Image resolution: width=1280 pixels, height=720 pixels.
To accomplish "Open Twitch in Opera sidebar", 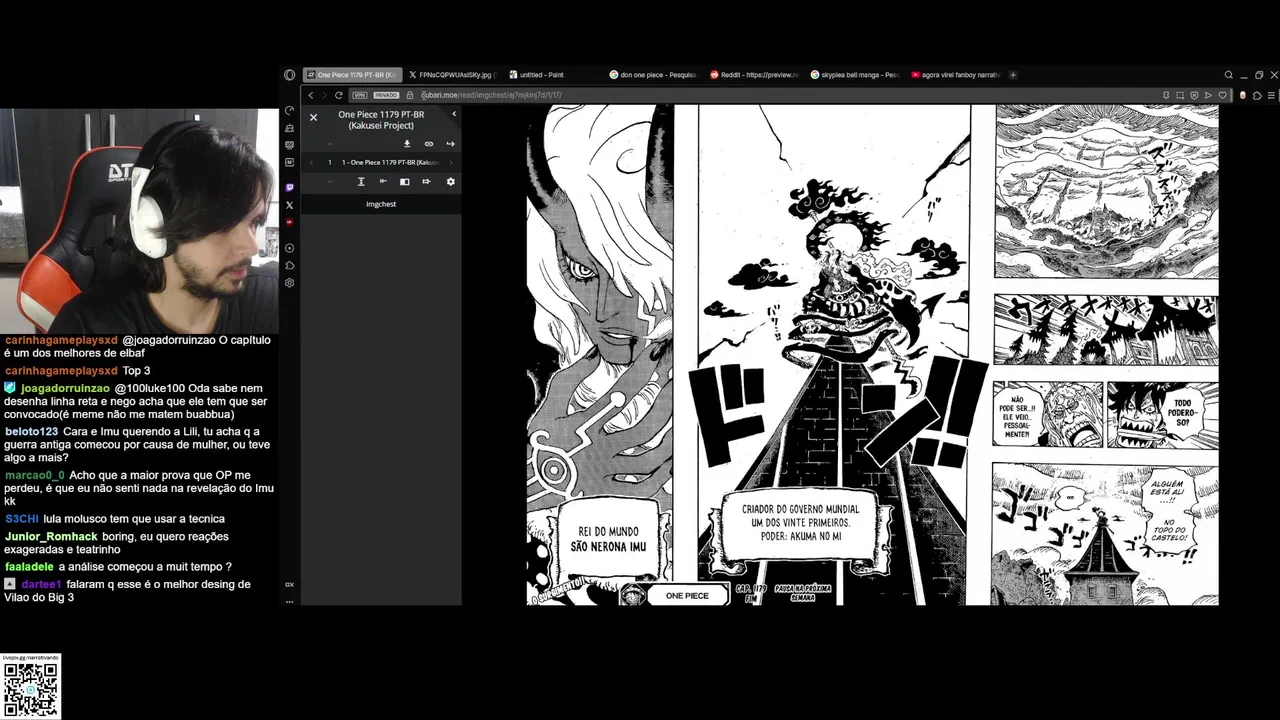I will click(x=290, y=187).
